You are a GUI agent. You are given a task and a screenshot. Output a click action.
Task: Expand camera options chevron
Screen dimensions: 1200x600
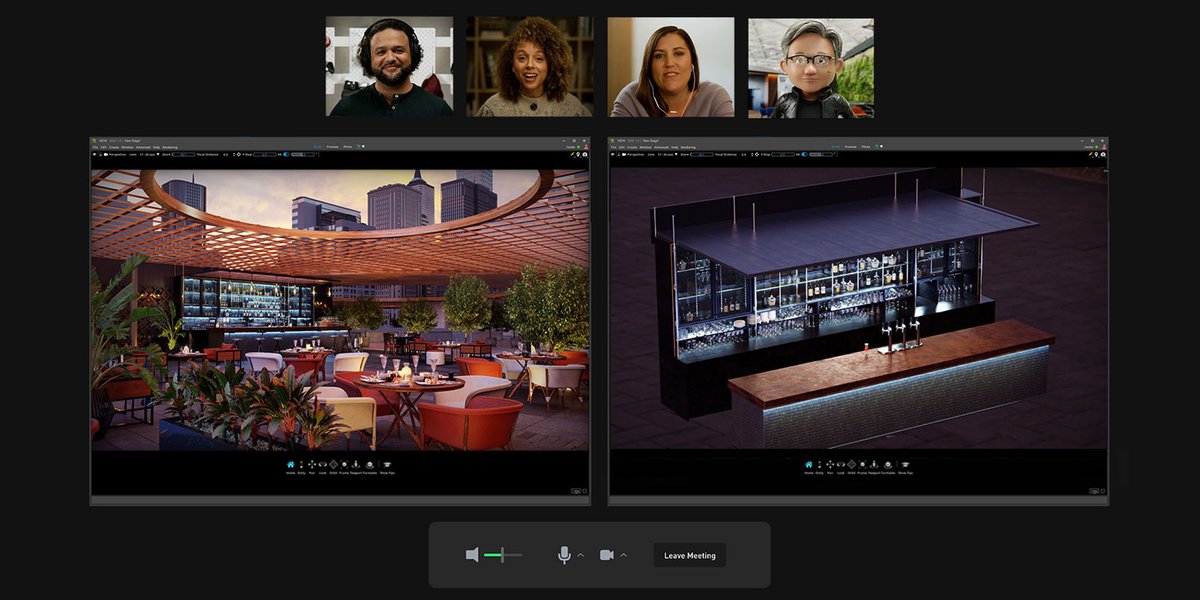pyautogui.click(x=623, y=555)
